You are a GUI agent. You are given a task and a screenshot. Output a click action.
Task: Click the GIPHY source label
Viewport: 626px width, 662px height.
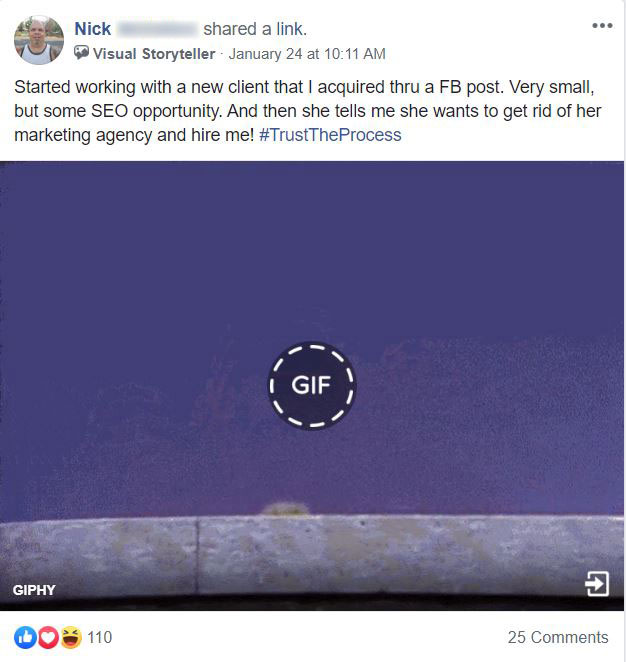click(x=34, y=590)
